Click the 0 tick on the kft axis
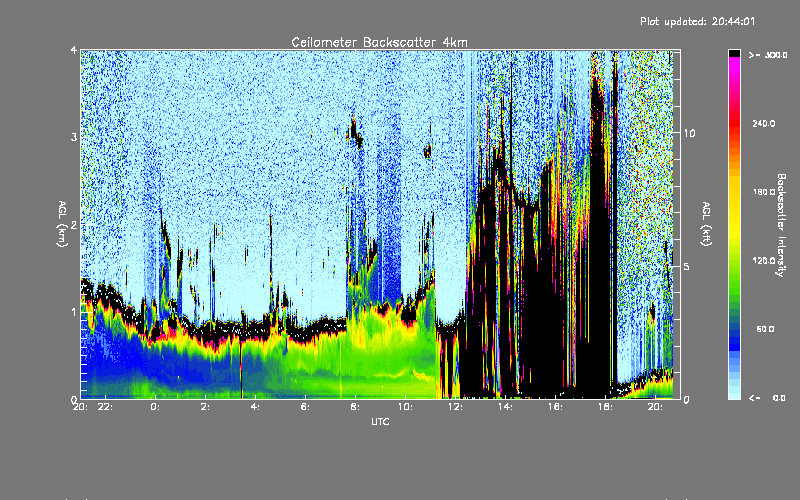Screen dimensions: 800x500 click(x=687, y=399)
